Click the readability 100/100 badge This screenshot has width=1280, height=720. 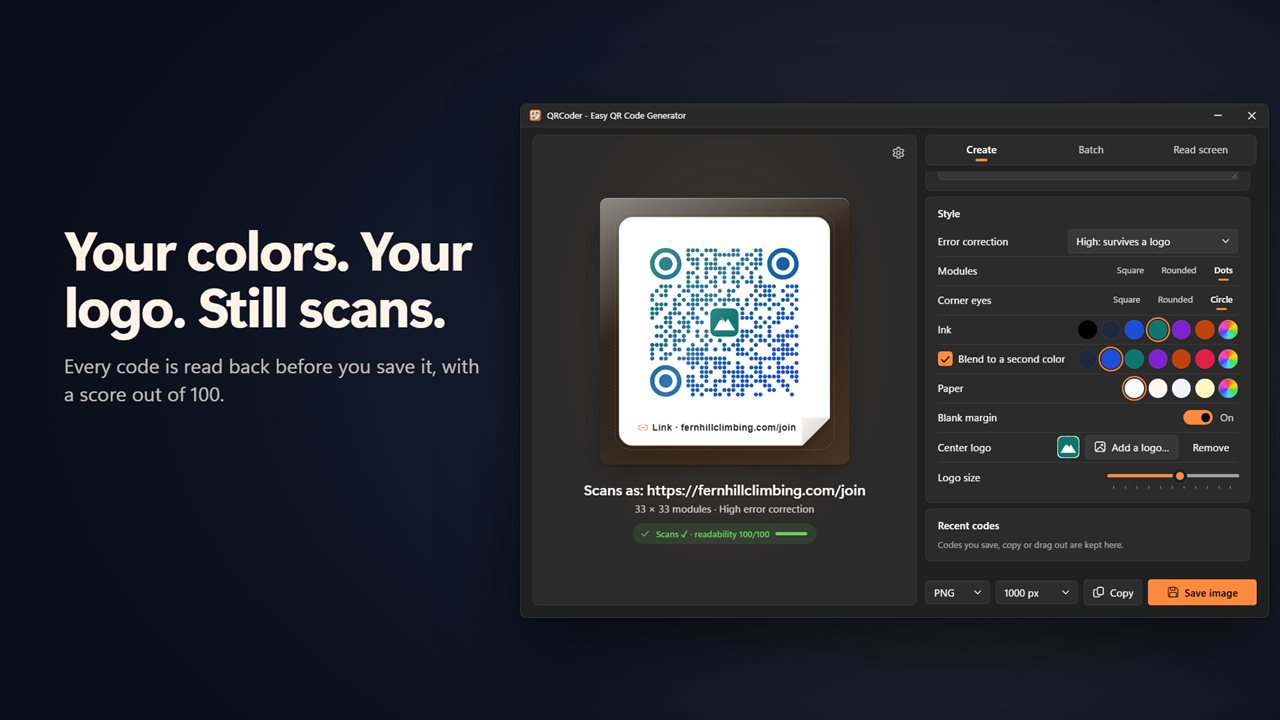point(724,534)
